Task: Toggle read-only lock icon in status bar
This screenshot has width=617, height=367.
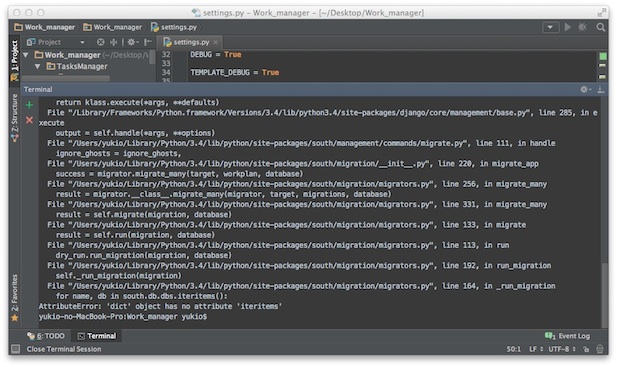Action: coord(586,349)
